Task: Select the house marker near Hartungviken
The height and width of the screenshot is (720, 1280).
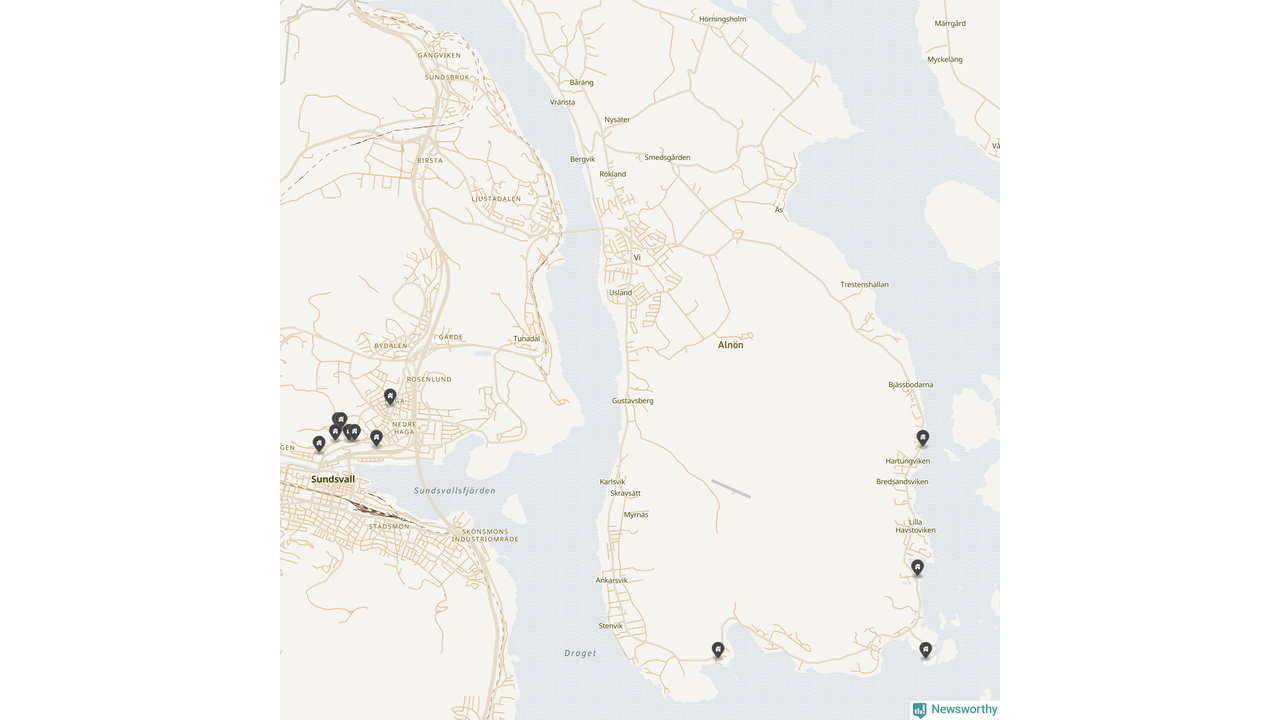Action: 923,437
